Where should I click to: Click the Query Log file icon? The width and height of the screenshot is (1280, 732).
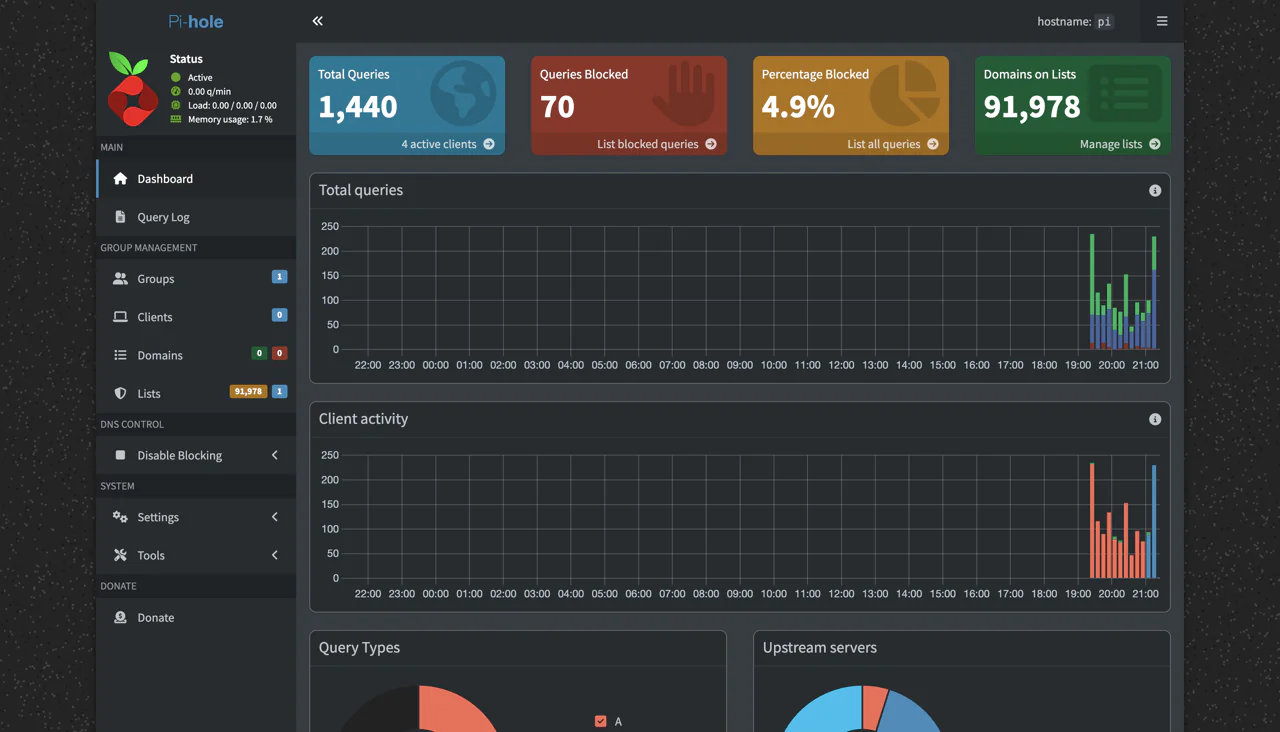coord(120,217)
